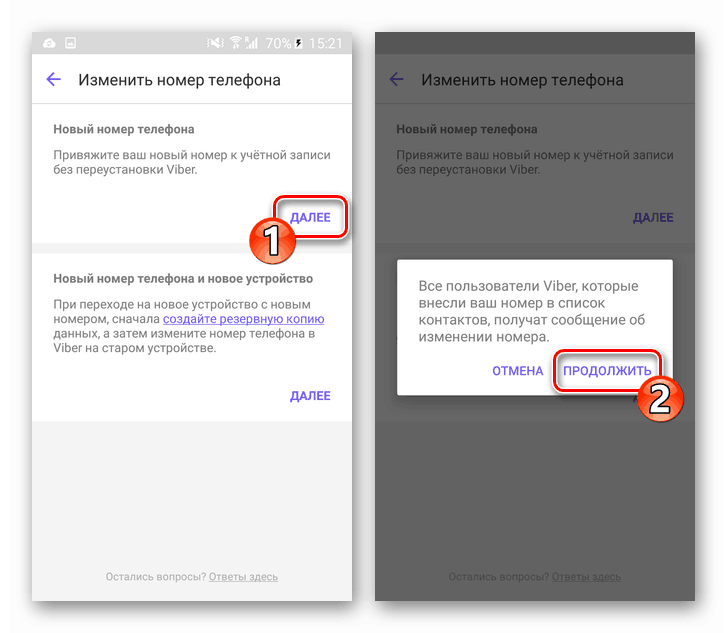Tap cloud icon in status bar
This screenshot has width=727, height=633.
pyautogui.click(x=49, y=44)
